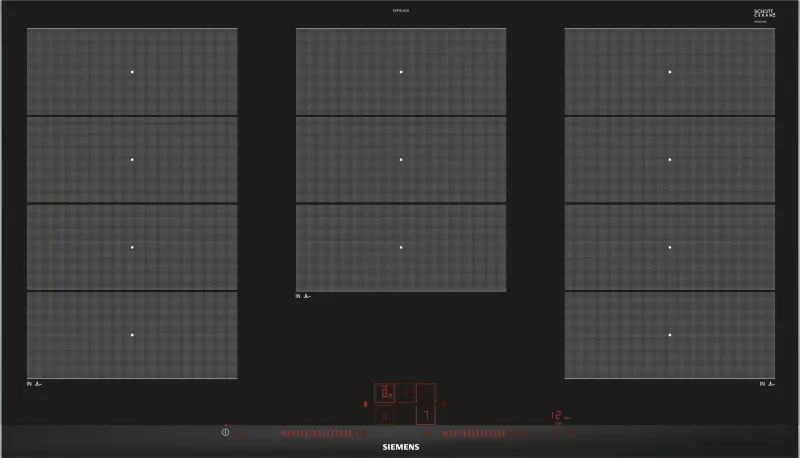Adjust the left red power level slider
800x458 pixels.
pos(323,434)
